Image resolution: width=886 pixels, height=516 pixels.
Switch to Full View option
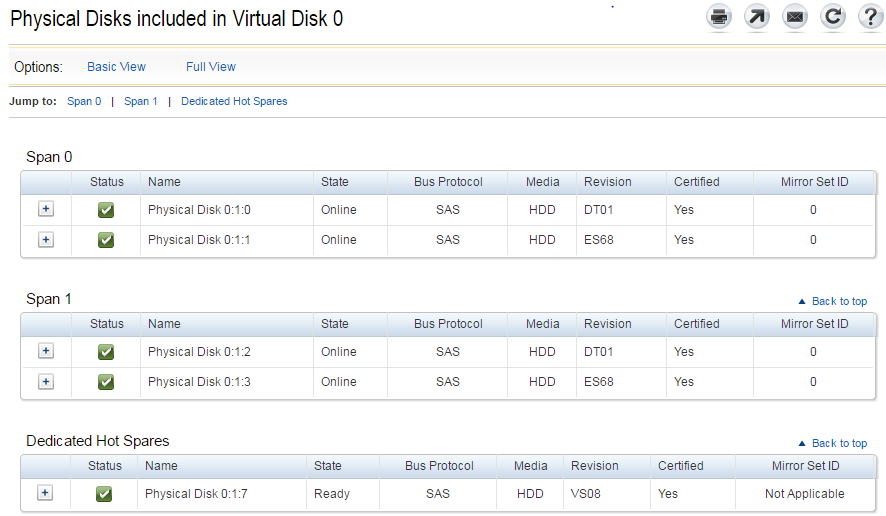pos(211,67)
